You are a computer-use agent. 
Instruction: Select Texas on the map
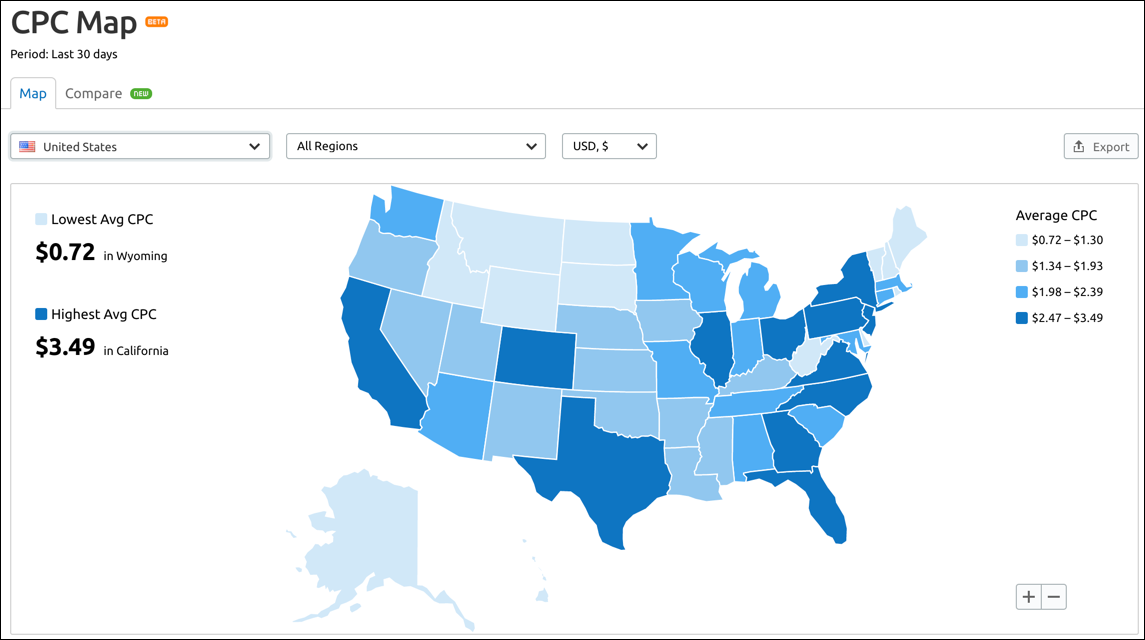(599, 460)
